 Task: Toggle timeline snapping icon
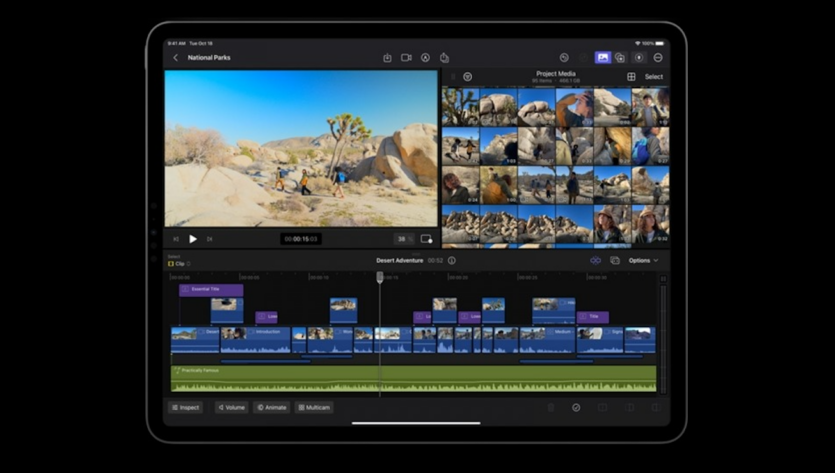tap(595, 260)
